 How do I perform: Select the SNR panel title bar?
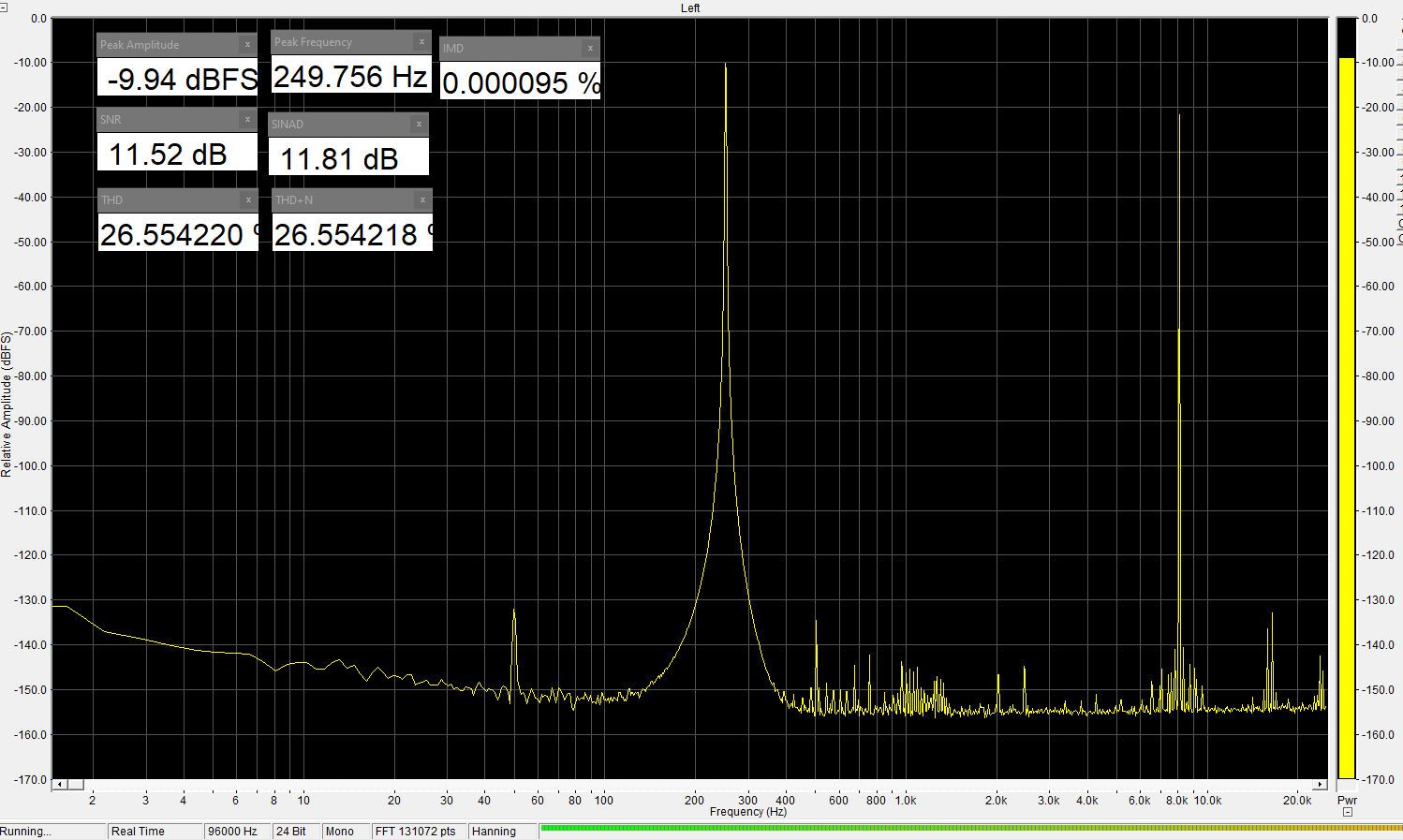177,119
